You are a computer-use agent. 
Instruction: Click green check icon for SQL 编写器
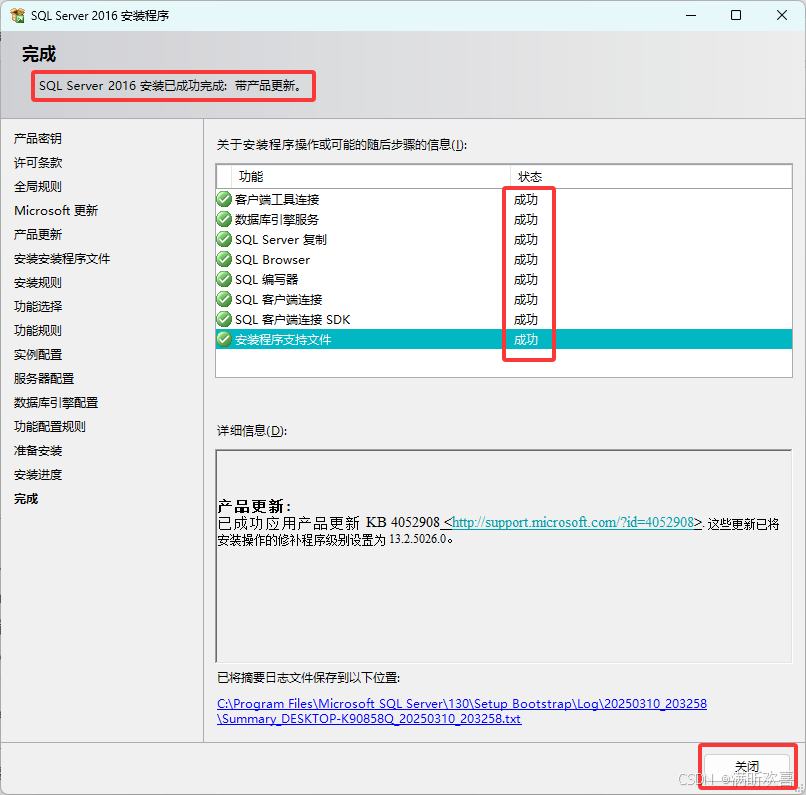pyautogui.click(x=224, y=279)
